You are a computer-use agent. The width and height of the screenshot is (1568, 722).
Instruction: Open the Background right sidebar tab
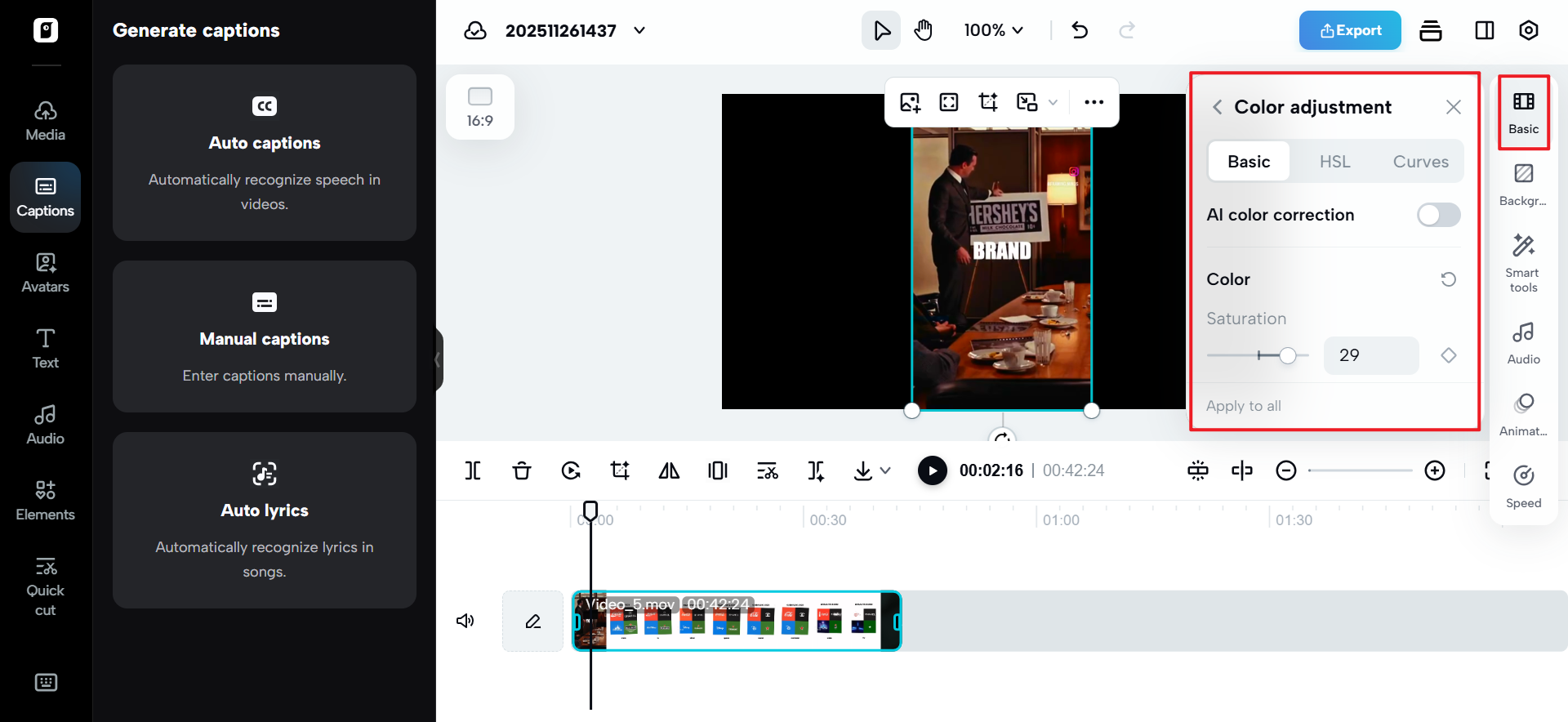[x=1524, y=185]
